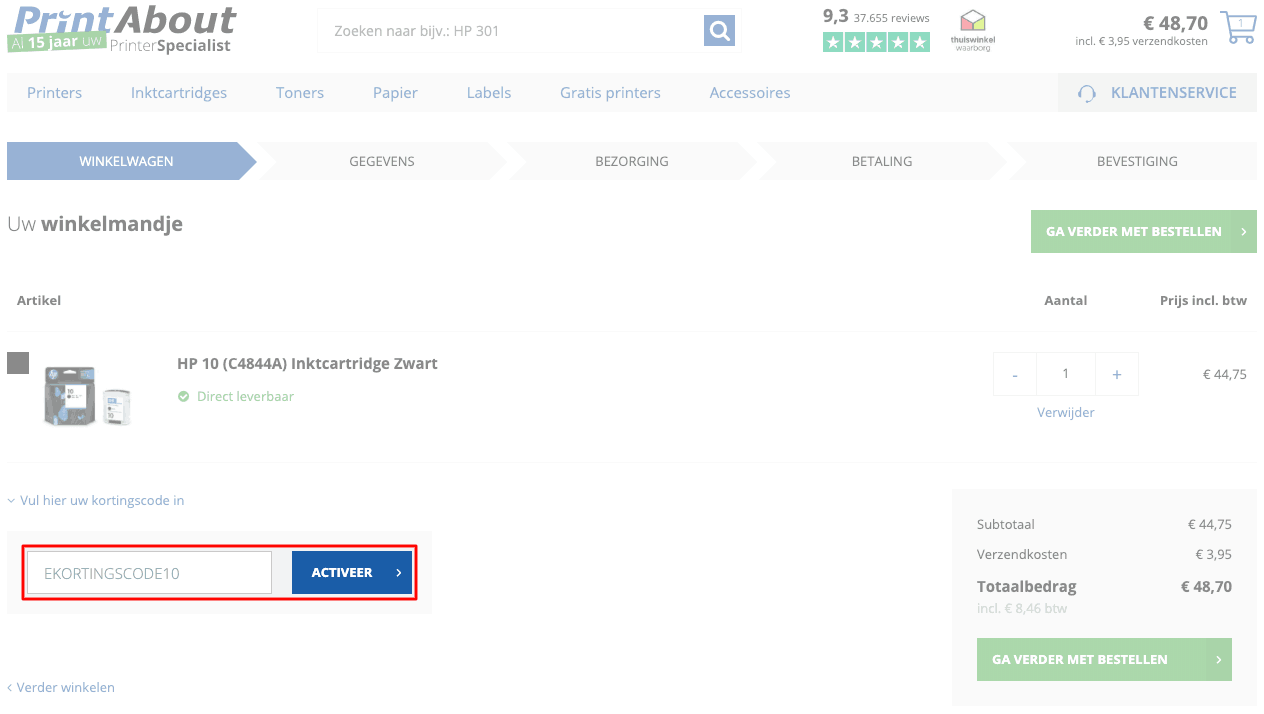Open the shopping cart icon
This screenshot has height=714, width=1264.
1239,26
